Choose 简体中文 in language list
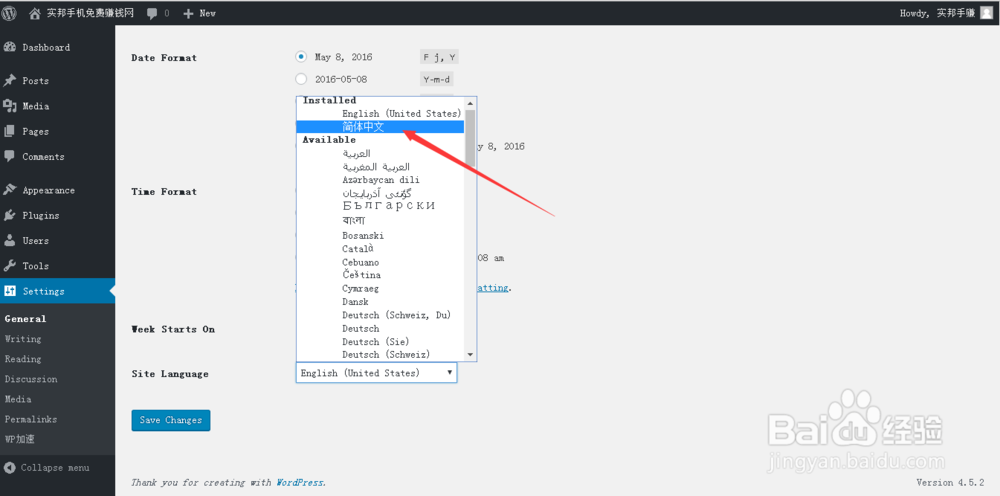Screen dimensions: 1000x496 380,127
